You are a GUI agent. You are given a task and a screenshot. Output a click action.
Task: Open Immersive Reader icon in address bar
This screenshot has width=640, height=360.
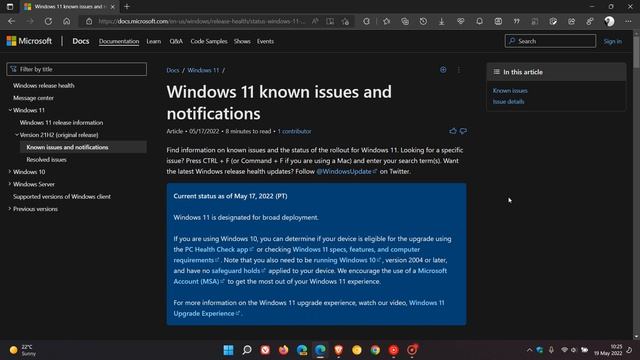(330, 21)
